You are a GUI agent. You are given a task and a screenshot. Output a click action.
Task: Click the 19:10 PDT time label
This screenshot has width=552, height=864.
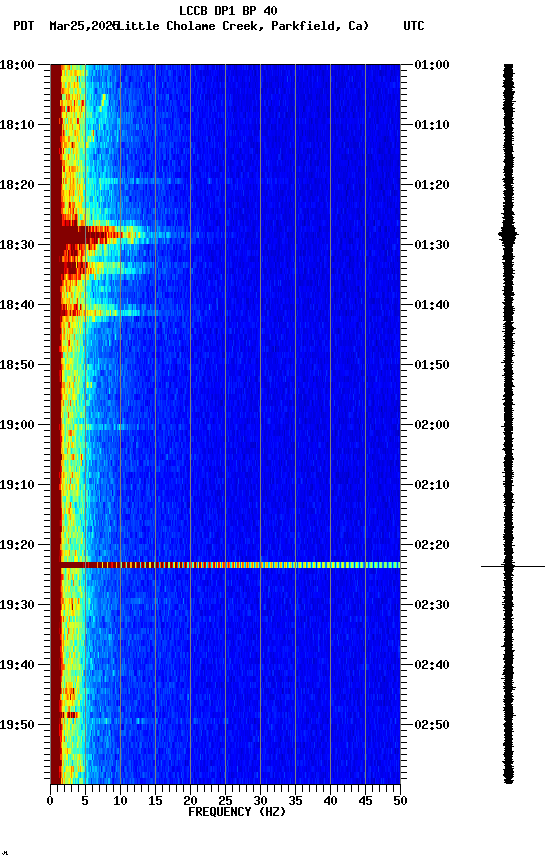point(17,485)
